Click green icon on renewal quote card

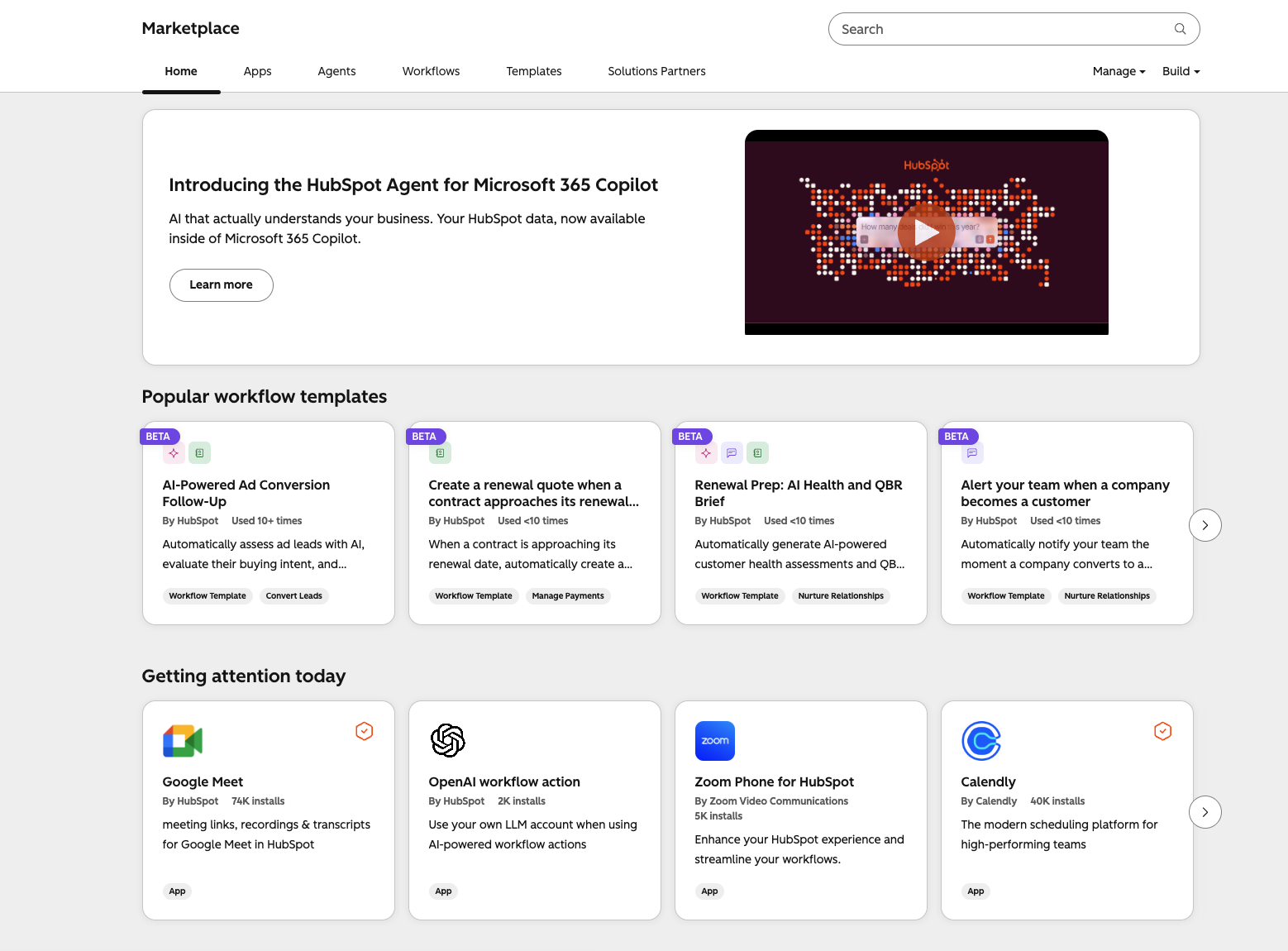pos(440,453)
